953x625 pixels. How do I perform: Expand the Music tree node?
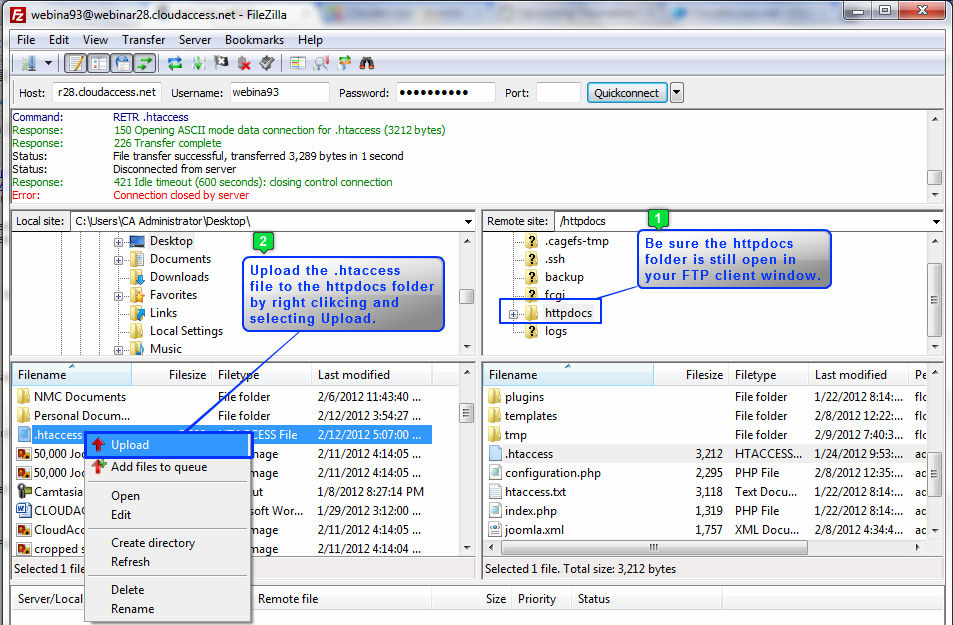(118, 350)
